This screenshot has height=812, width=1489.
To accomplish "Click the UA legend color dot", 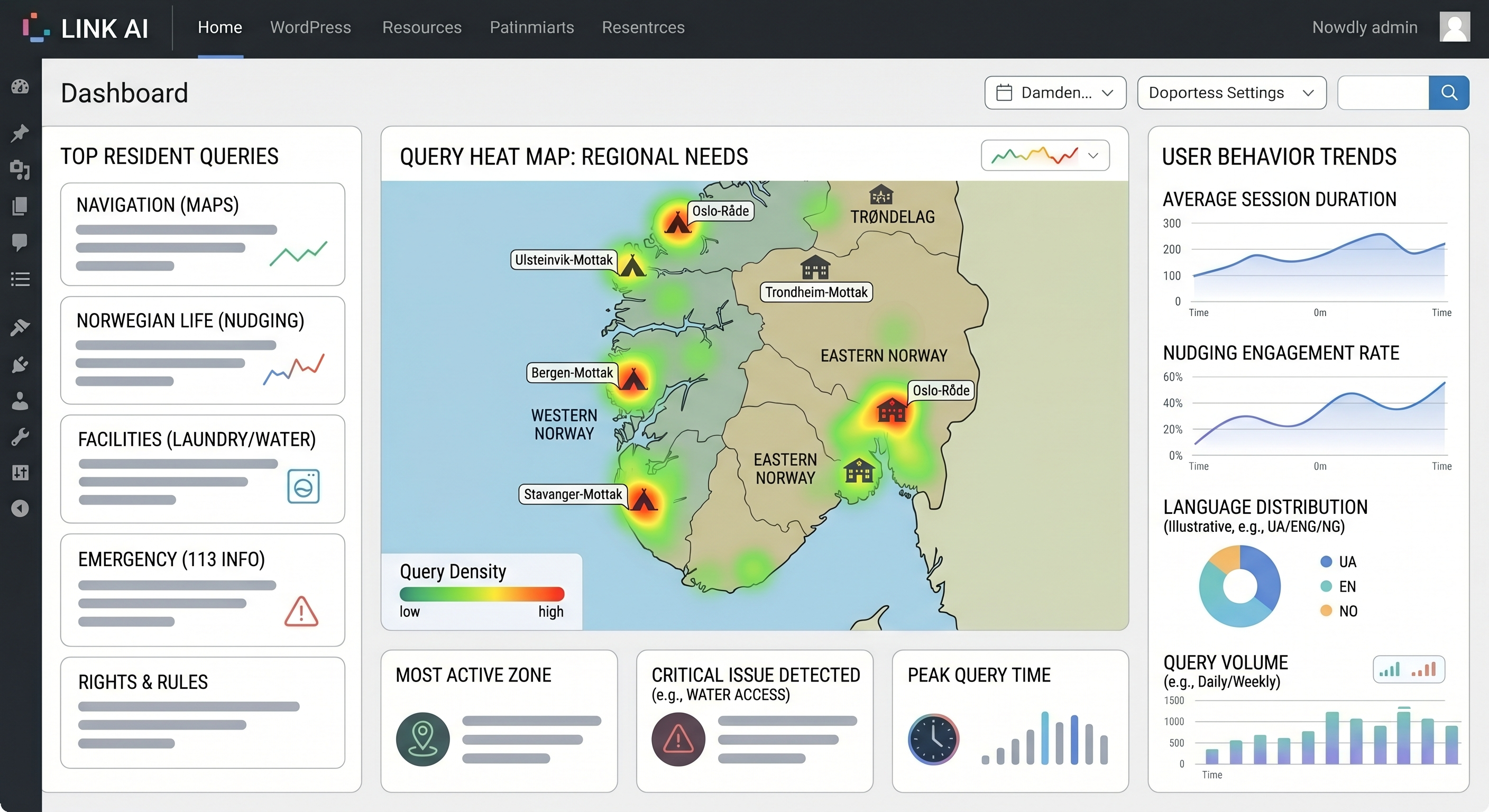I will (1327, 562).
